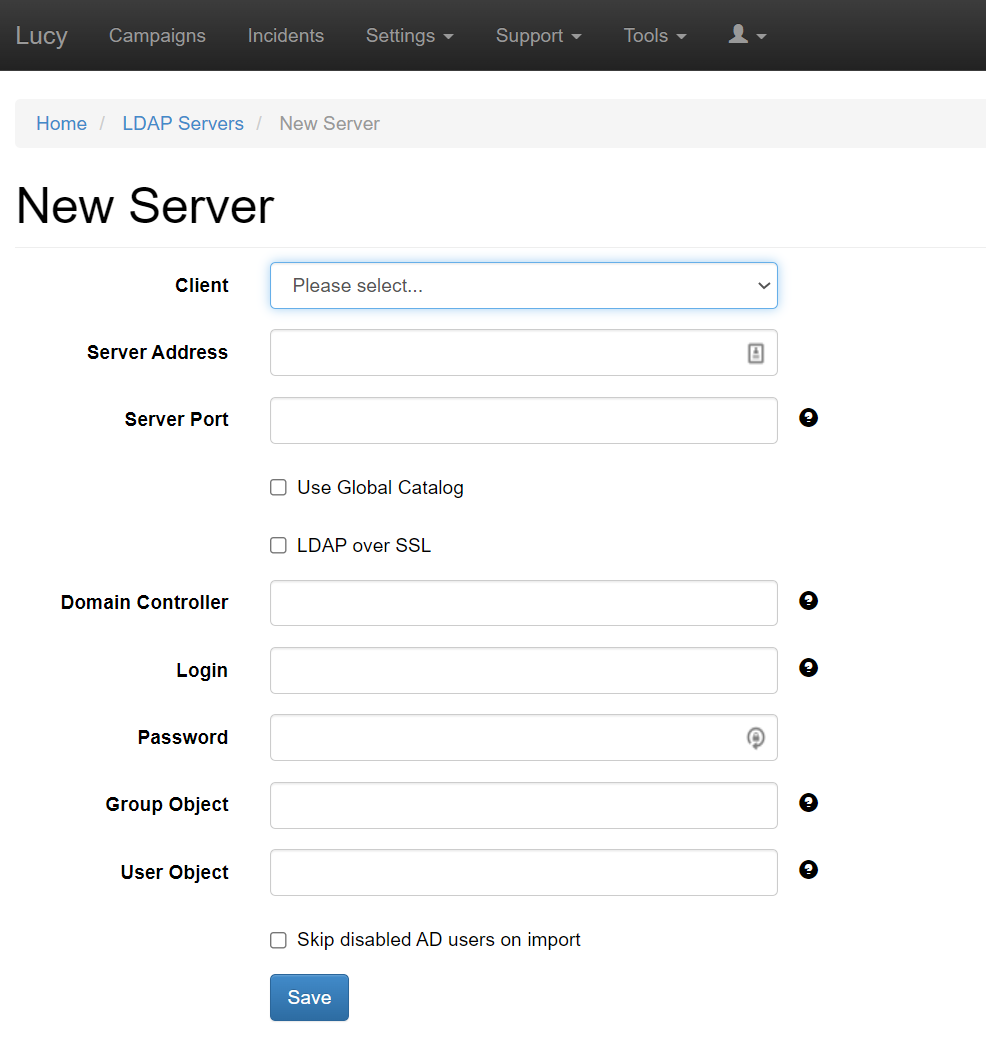Screen dimensions: 986x1048
Task: Navigate to Home in the breadcrumb
Action: (x=61, y=124)
